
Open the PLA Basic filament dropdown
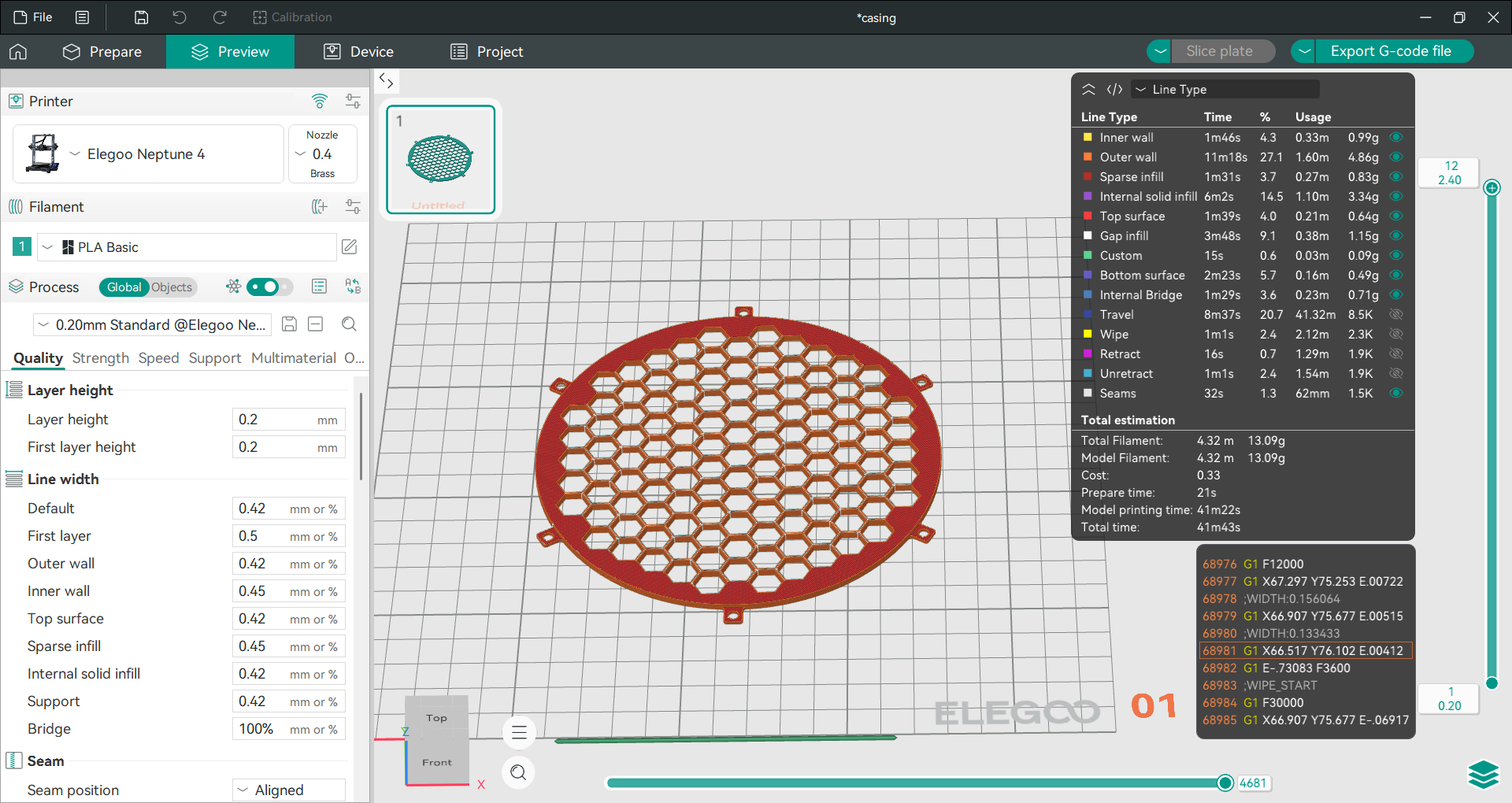186,247
